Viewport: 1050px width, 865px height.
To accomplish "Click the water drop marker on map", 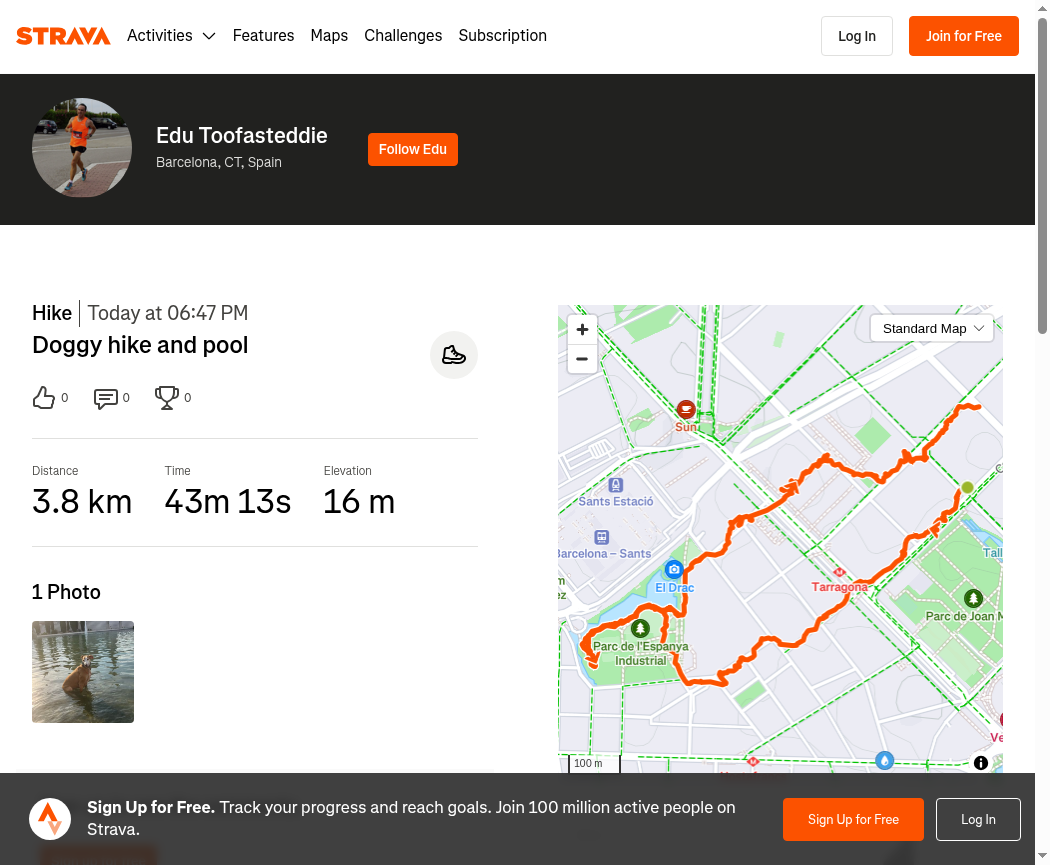I will pos(885,761).
